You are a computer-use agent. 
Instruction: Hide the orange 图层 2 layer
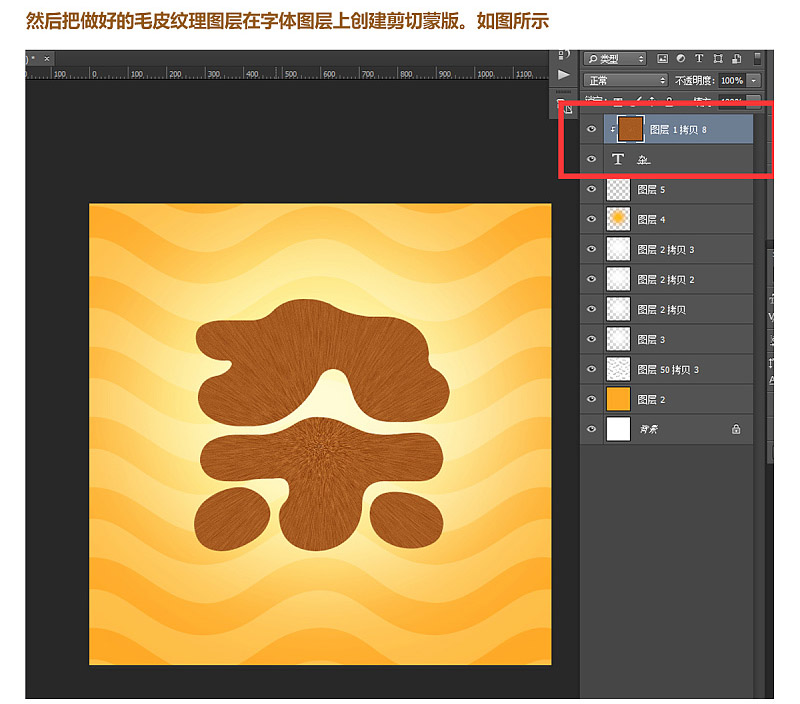[591, 399]
